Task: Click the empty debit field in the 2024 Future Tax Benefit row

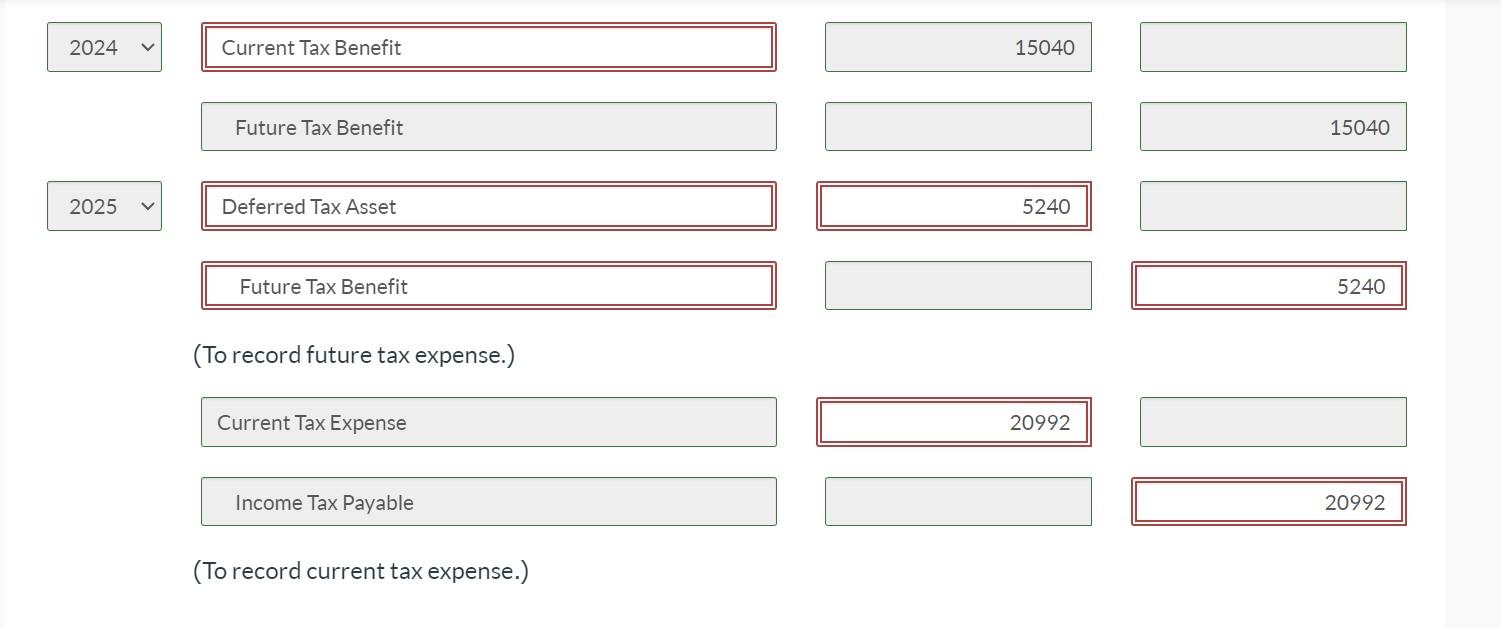Action: (957, 127)
